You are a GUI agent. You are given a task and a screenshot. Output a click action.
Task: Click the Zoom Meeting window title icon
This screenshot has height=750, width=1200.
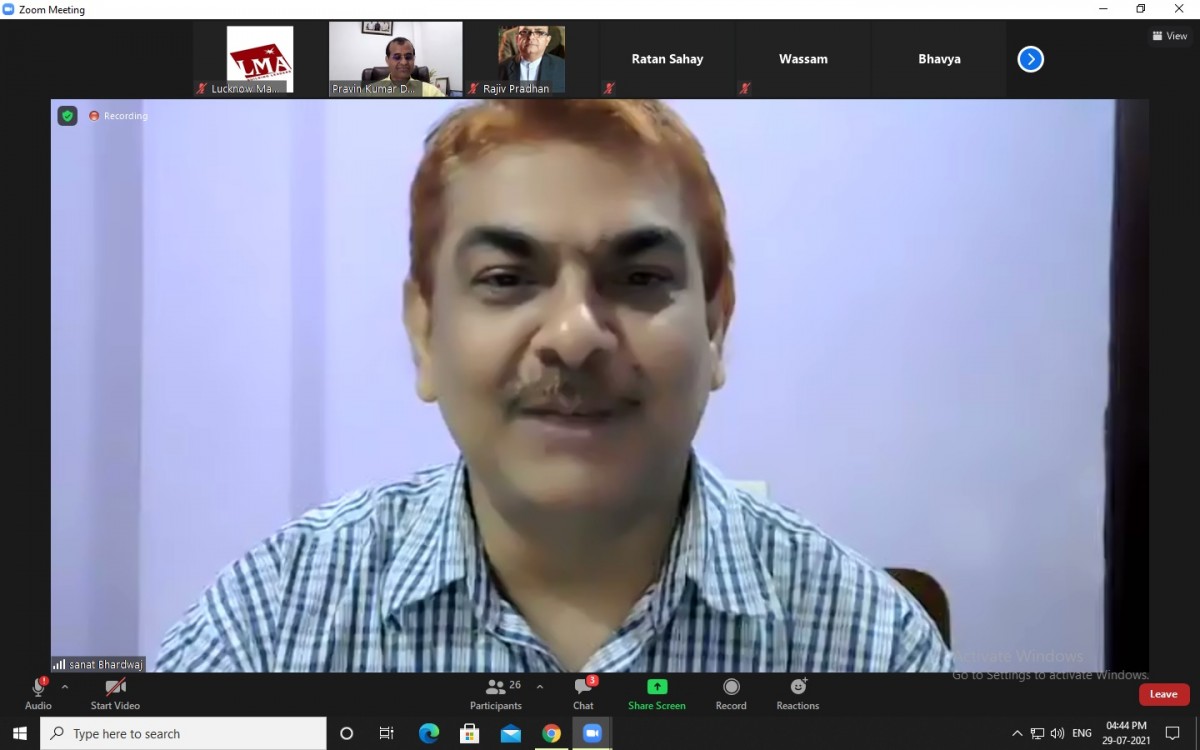9,9
